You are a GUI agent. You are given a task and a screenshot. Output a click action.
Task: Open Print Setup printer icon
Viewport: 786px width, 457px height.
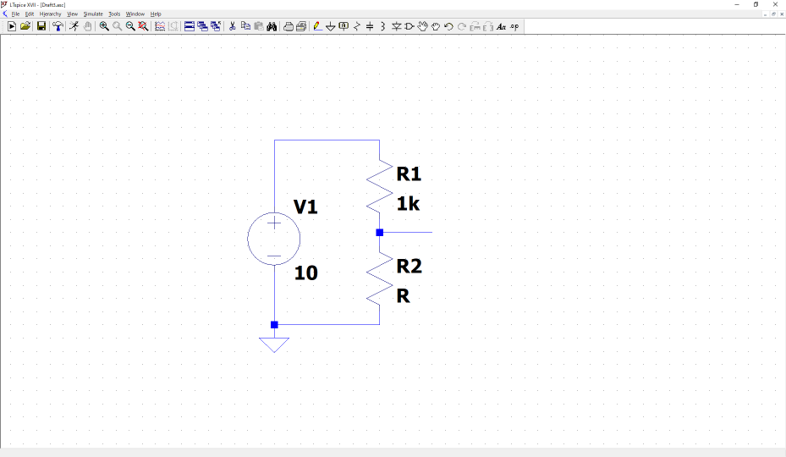coord(288,27)
